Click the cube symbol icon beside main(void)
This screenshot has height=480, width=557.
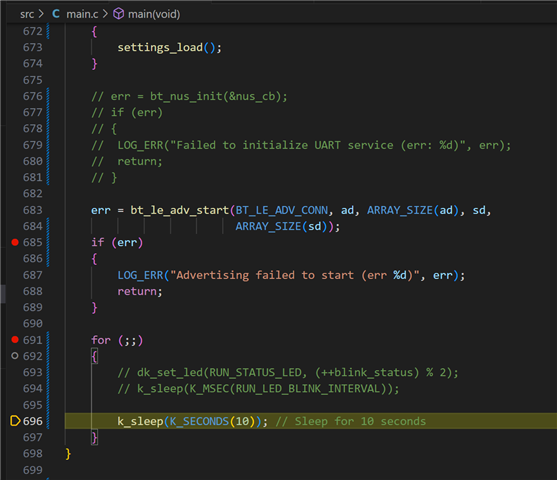tap(119, 14)
